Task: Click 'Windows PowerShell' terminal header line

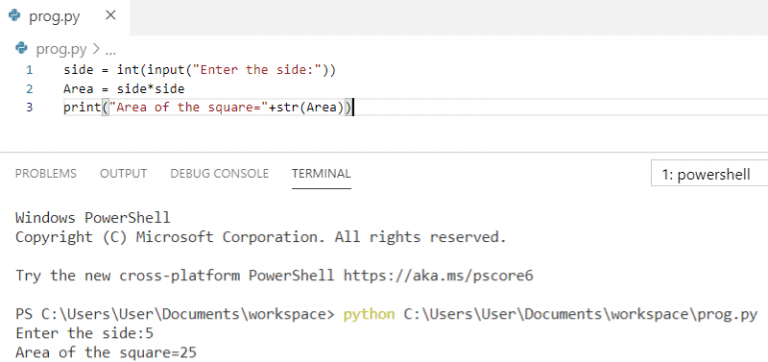Action: 93,217
